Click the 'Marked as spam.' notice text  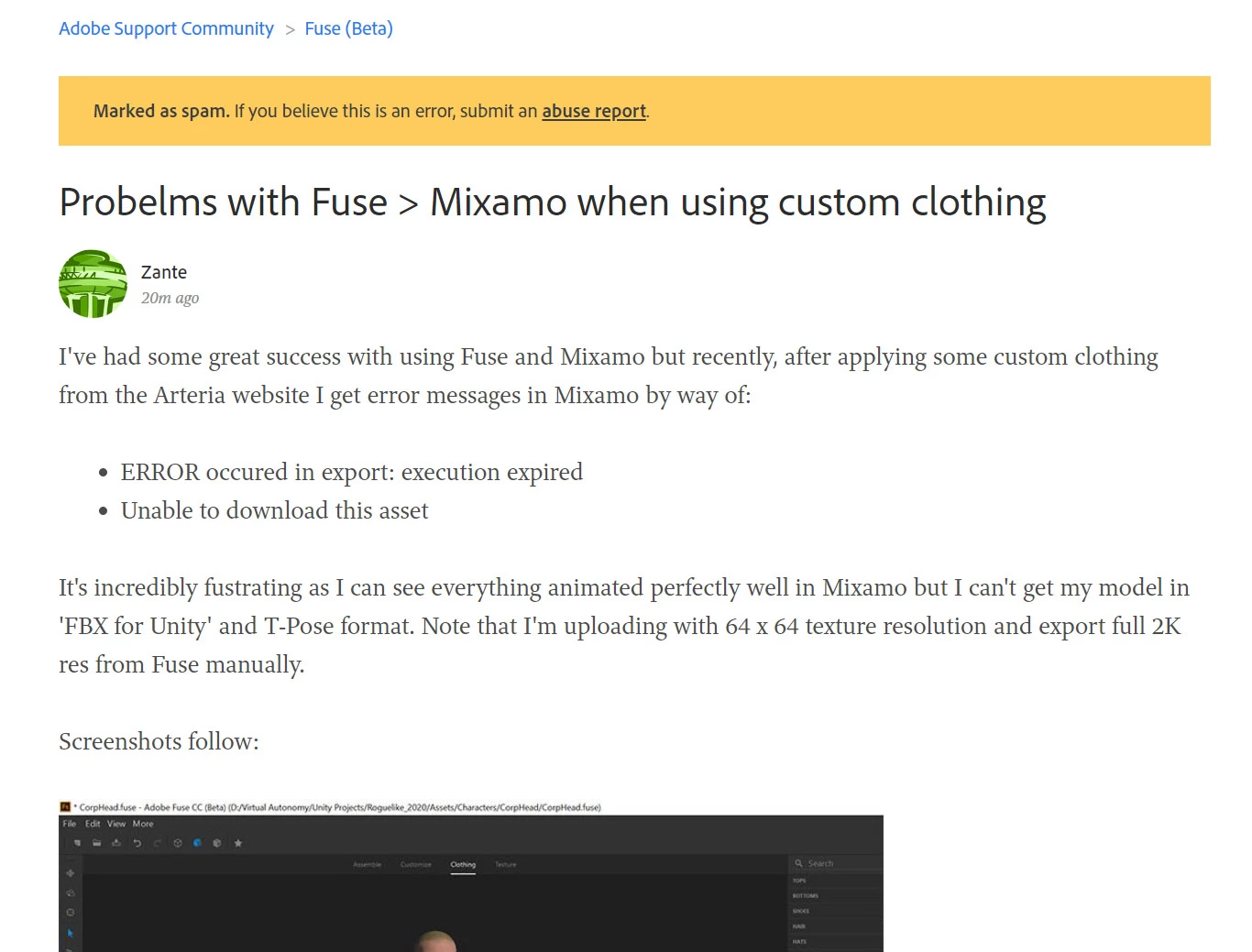click(x=161, y=111)
